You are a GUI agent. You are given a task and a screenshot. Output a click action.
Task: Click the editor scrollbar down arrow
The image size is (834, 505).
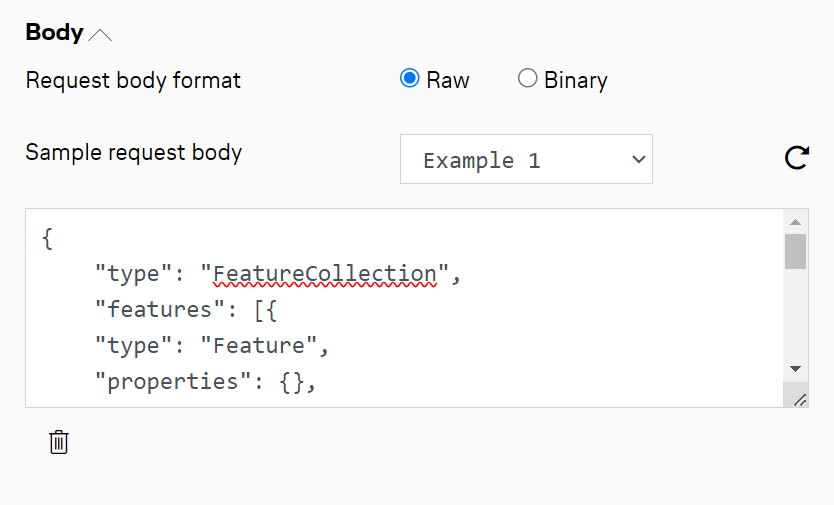pyautogui.click(x=795, y=369)
